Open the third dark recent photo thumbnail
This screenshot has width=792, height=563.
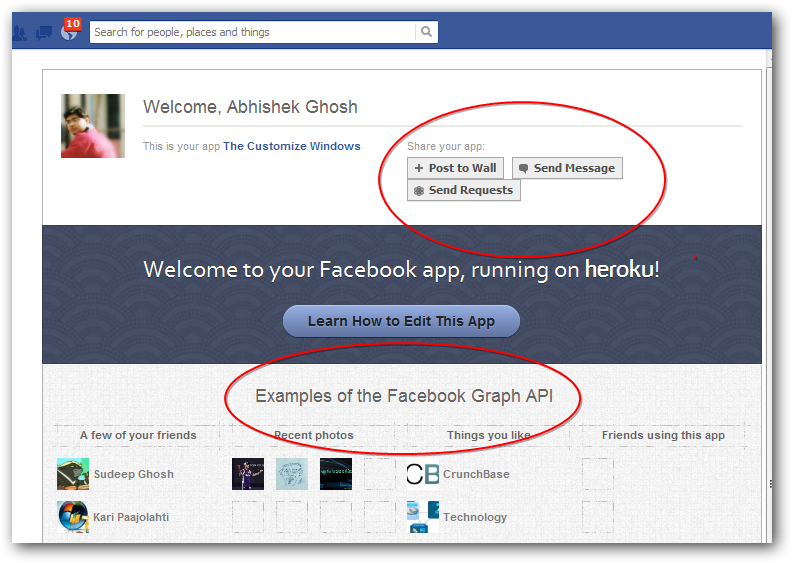pyautogui.click(x=336, y=474)
